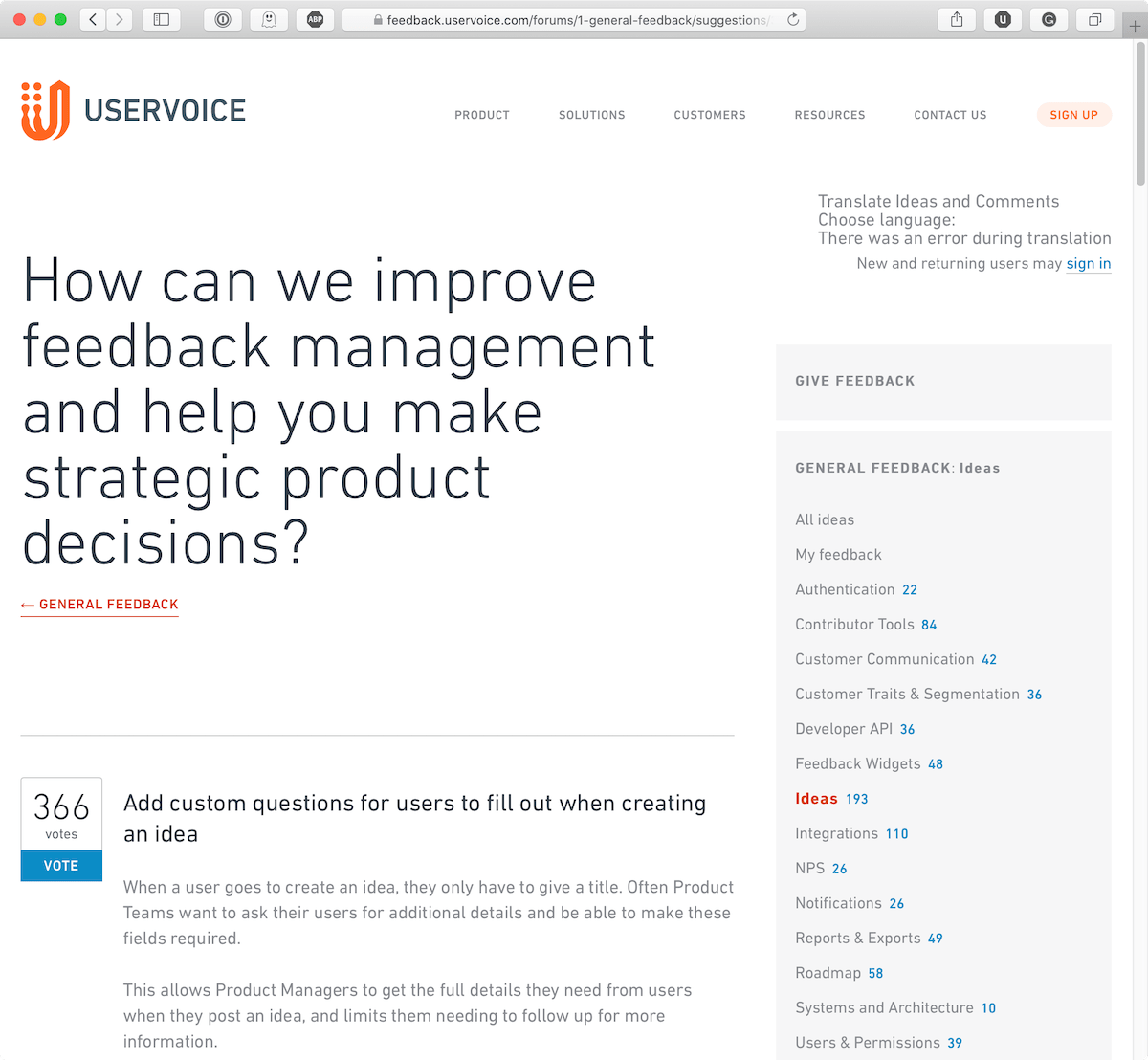The height and width of the screenshot is (1060, 1148).
Task: Click the page's vertical scrollbar thumb
Action: point(1140,113)
